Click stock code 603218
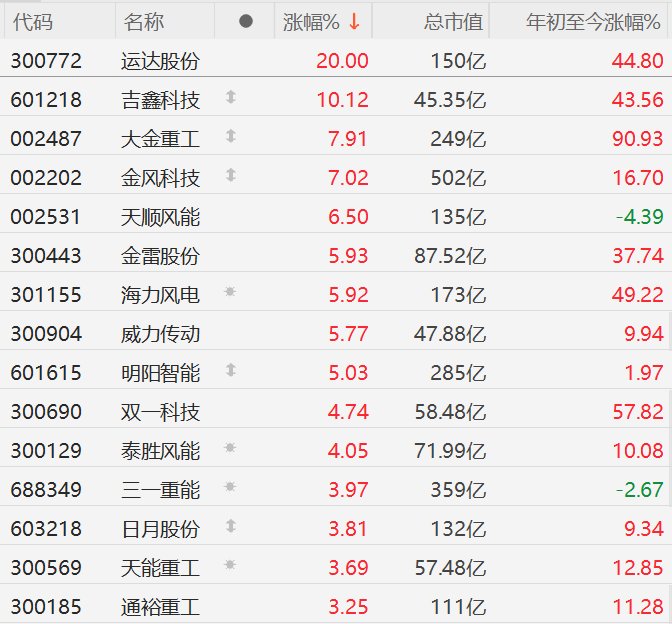Image resolution: width=672 pixels, height=624 pixels. pos(46,529)
